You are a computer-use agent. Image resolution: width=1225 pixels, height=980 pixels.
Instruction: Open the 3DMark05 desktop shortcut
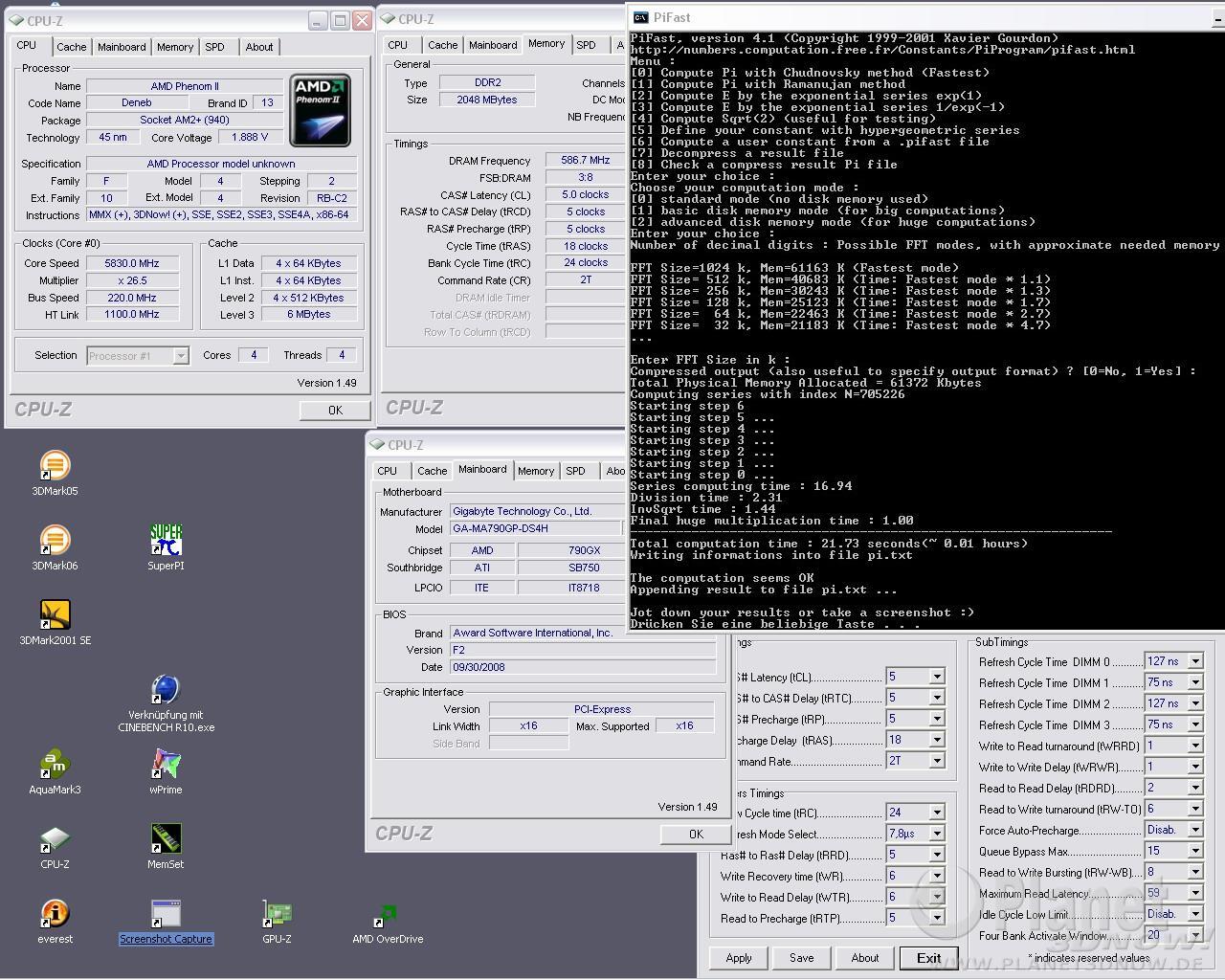click(55, 467)
